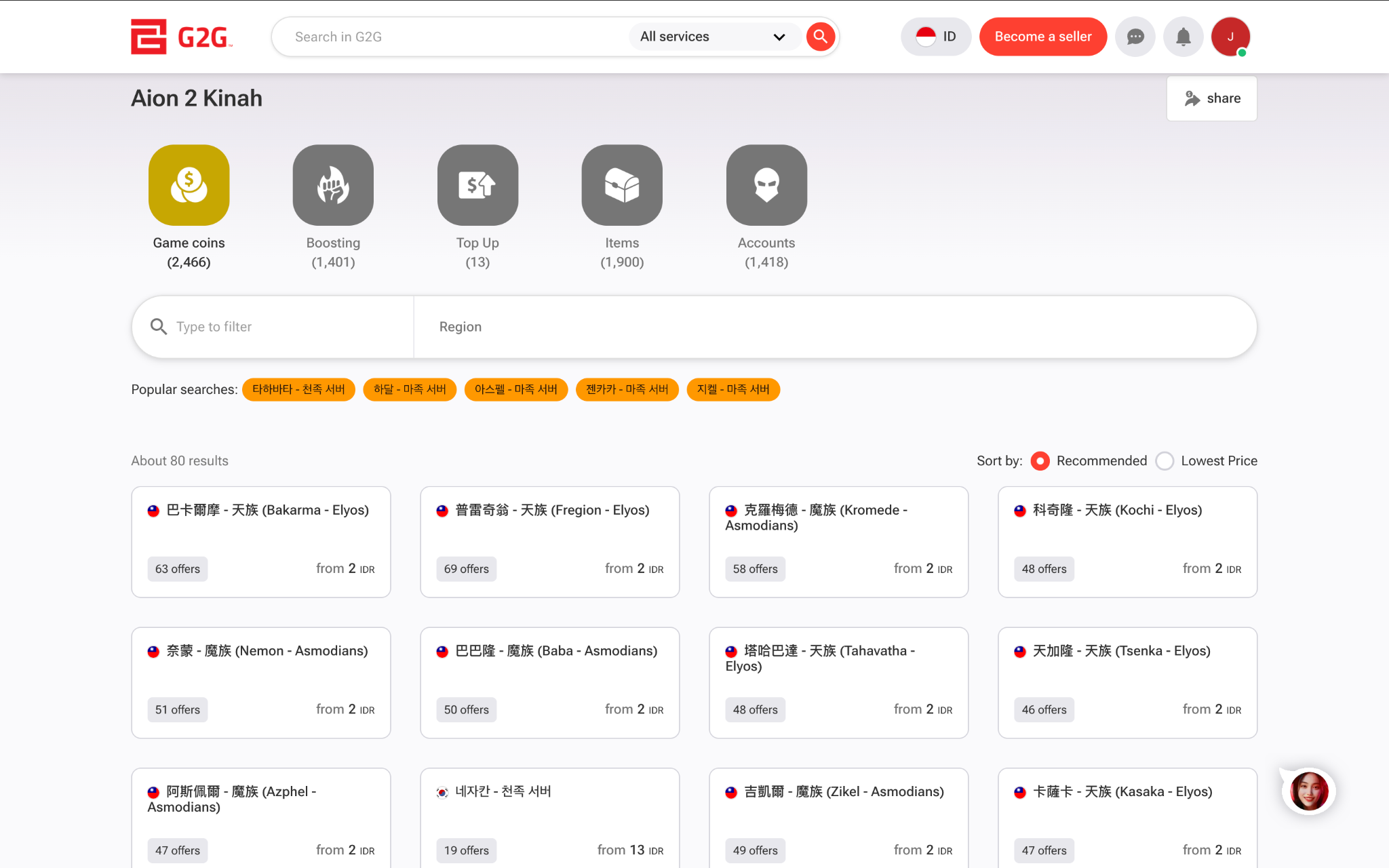Image resolution: width=1389 pixels, height=868 pixels.
Task: Click the 46 offers badge
Action: pyautogui.click(x=1044, y=710)
